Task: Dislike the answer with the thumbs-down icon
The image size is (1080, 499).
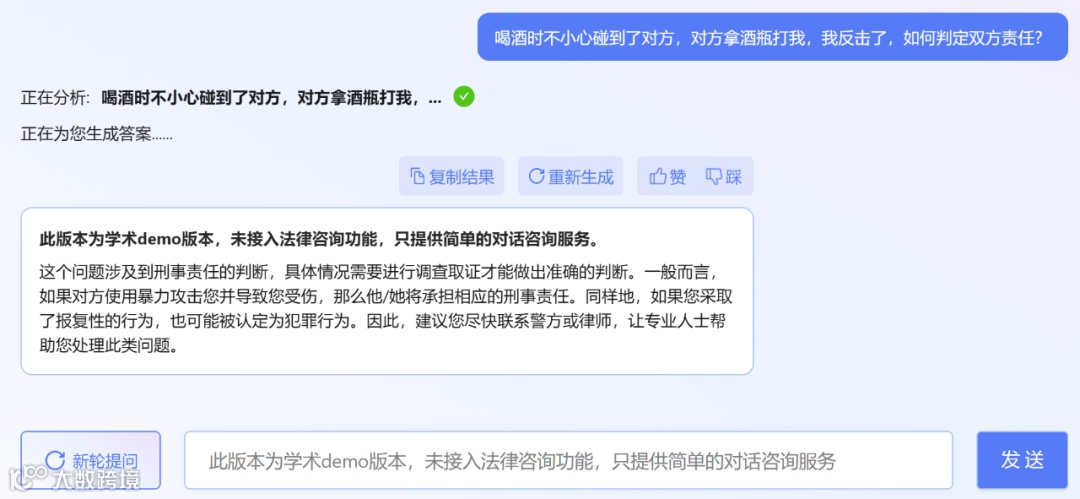Action: click(x=714, y=176)
